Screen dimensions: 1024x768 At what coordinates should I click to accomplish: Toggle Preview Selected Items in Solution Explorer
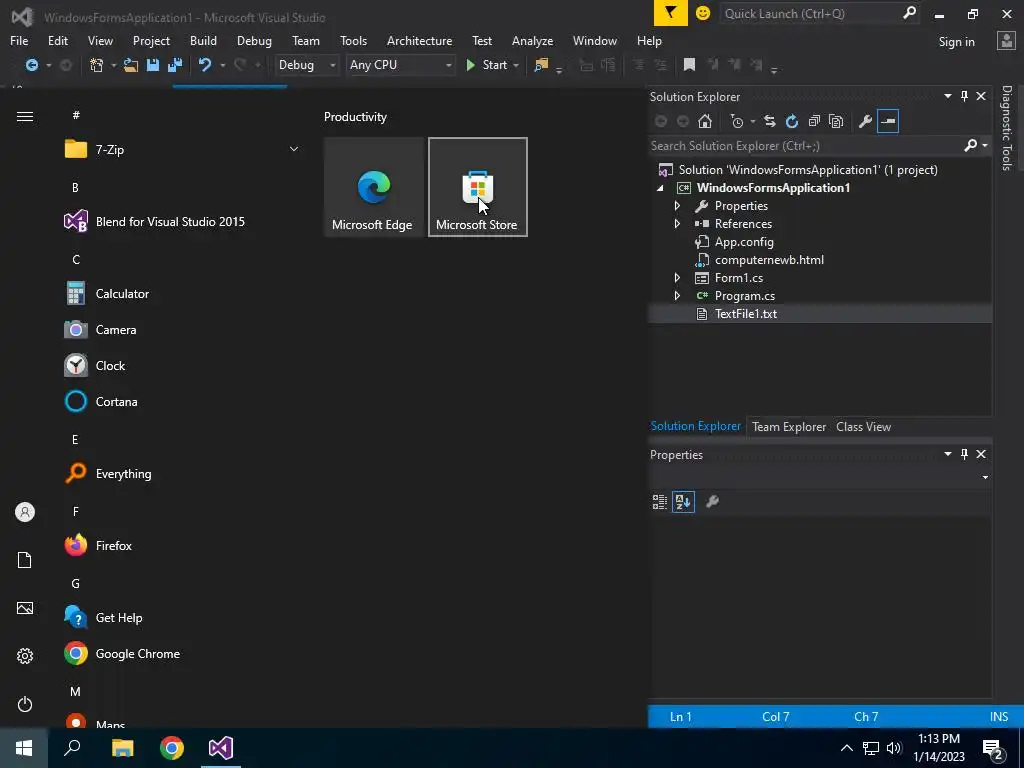pyautogui.click(x=888, y=121)
